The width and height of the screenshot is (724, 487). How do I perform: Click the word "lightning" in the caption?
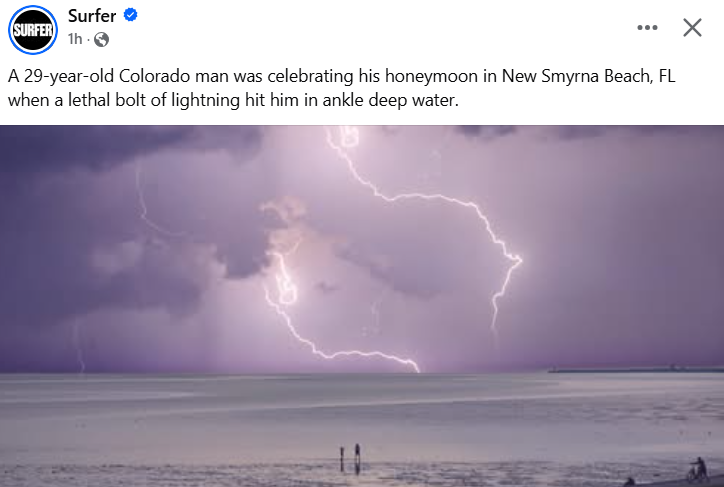pyautogui.click(x=205, y=100)
